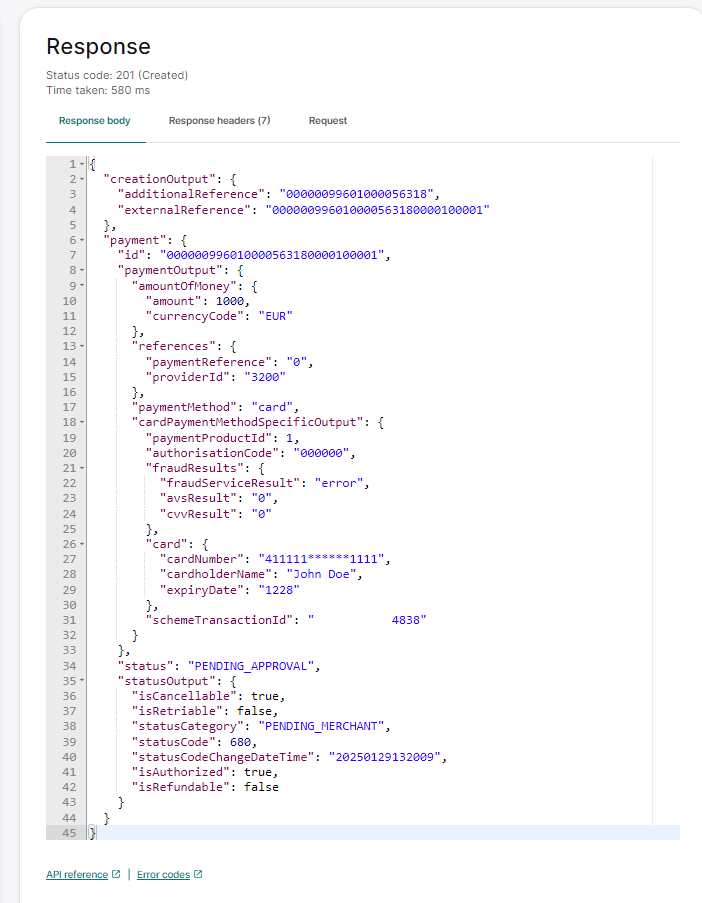Click the isAuthorized value true
The image size is (702, 903).
[258, 772]
